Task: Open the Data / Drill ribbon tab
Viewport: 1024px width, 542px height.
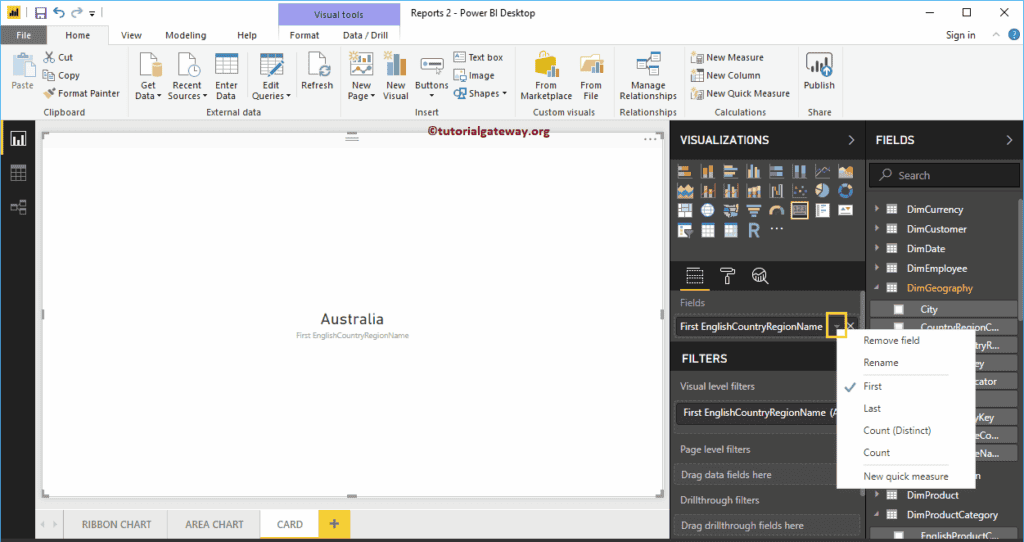Action: pos(365,35)
